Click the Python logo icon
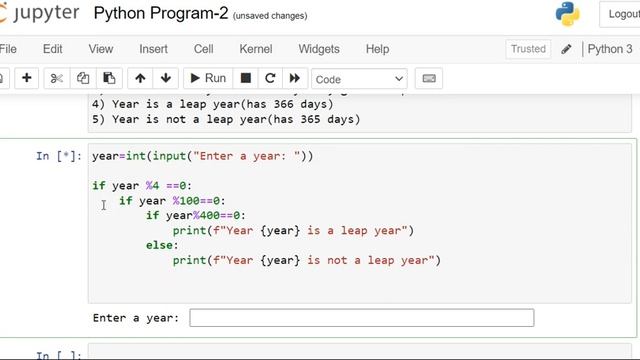The image size is (640, 360). pyautogui.click(x=567, y=14)
